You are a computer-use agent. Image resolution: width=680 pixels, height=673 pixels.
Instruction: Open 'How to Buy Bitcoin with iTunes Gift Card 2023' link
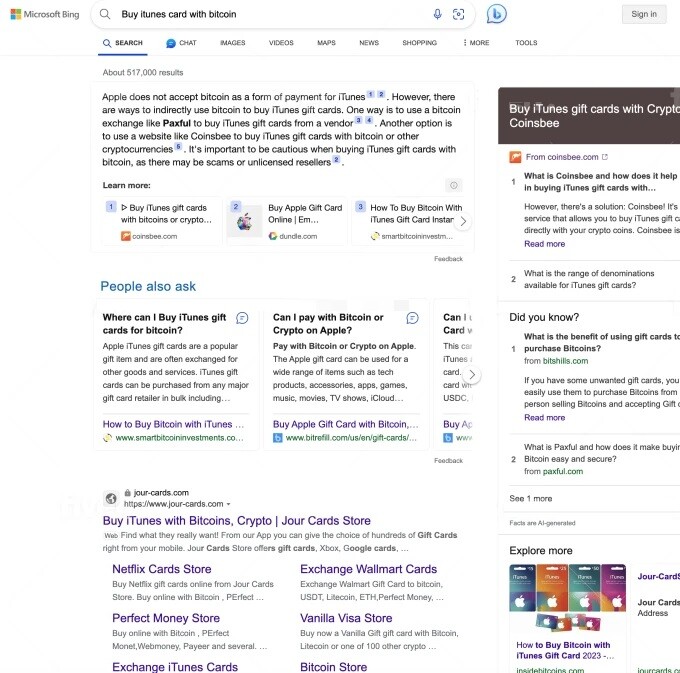pos(565,650)
